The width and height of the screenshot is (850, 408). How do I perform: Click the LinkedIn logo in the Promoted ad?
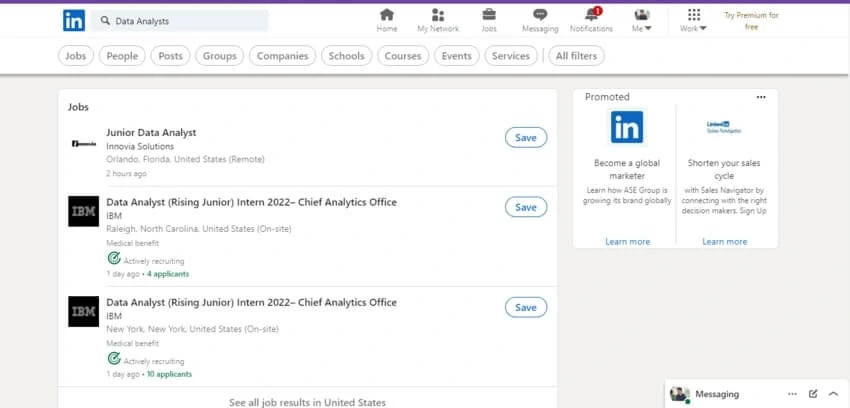click(627, 127)
